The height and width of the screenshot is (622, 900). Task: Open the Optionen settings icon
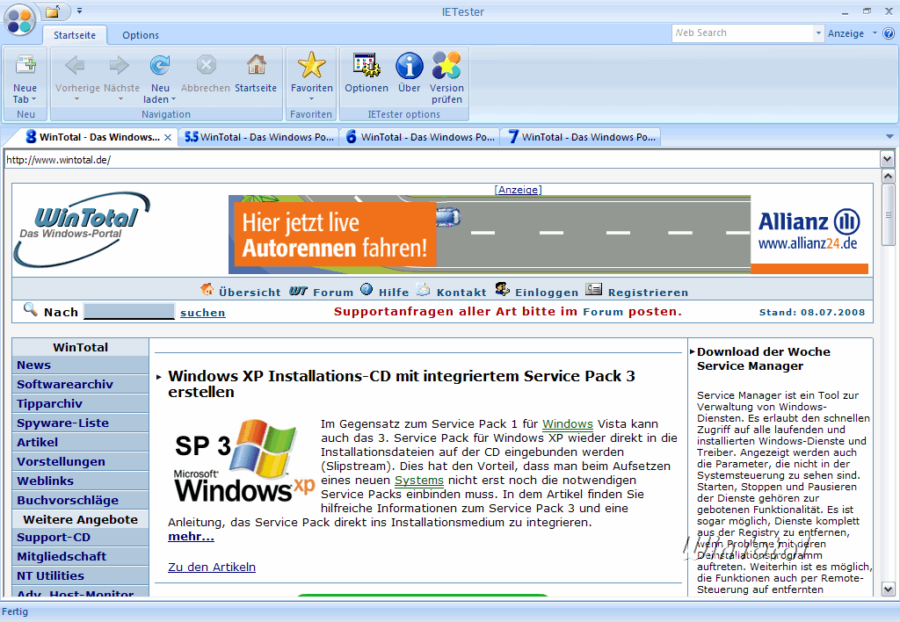(366, 65)
